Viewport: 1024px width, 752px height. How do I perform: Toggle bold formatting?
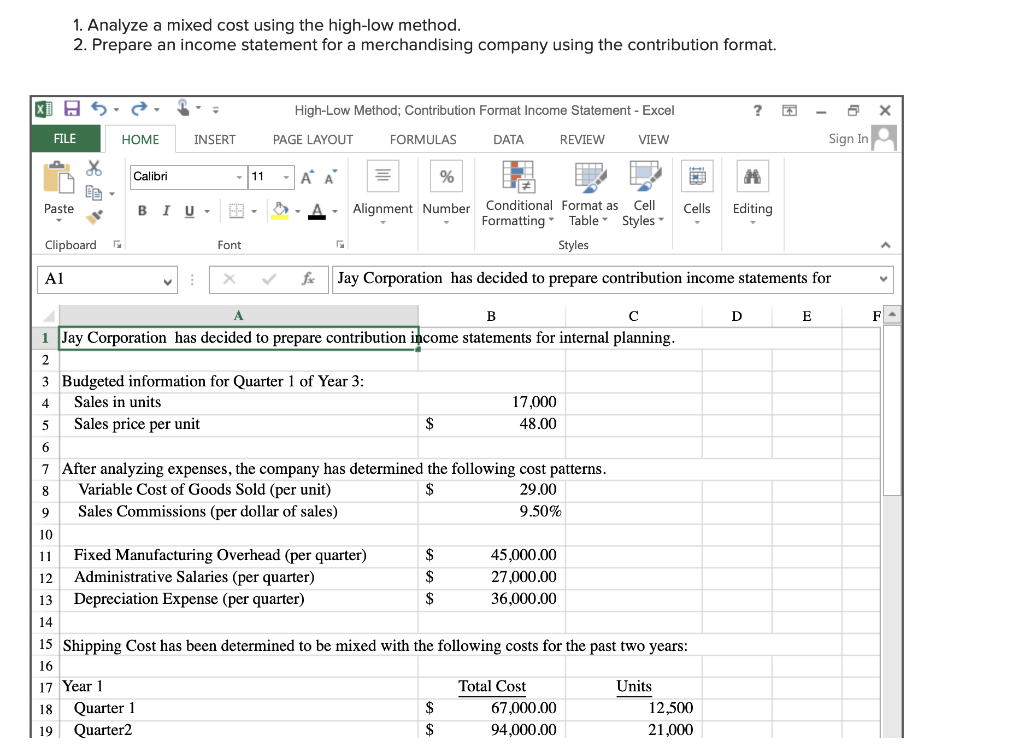(141, 209)
